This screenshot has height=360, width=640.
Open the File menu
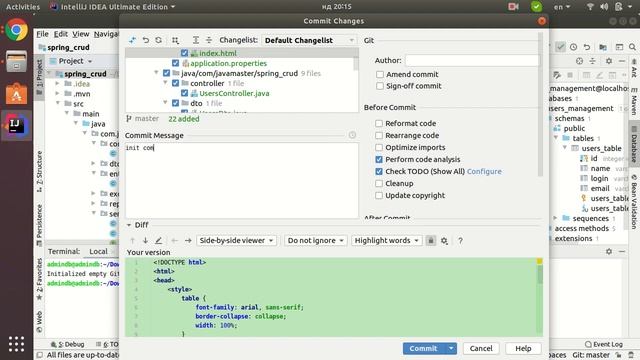42,34
